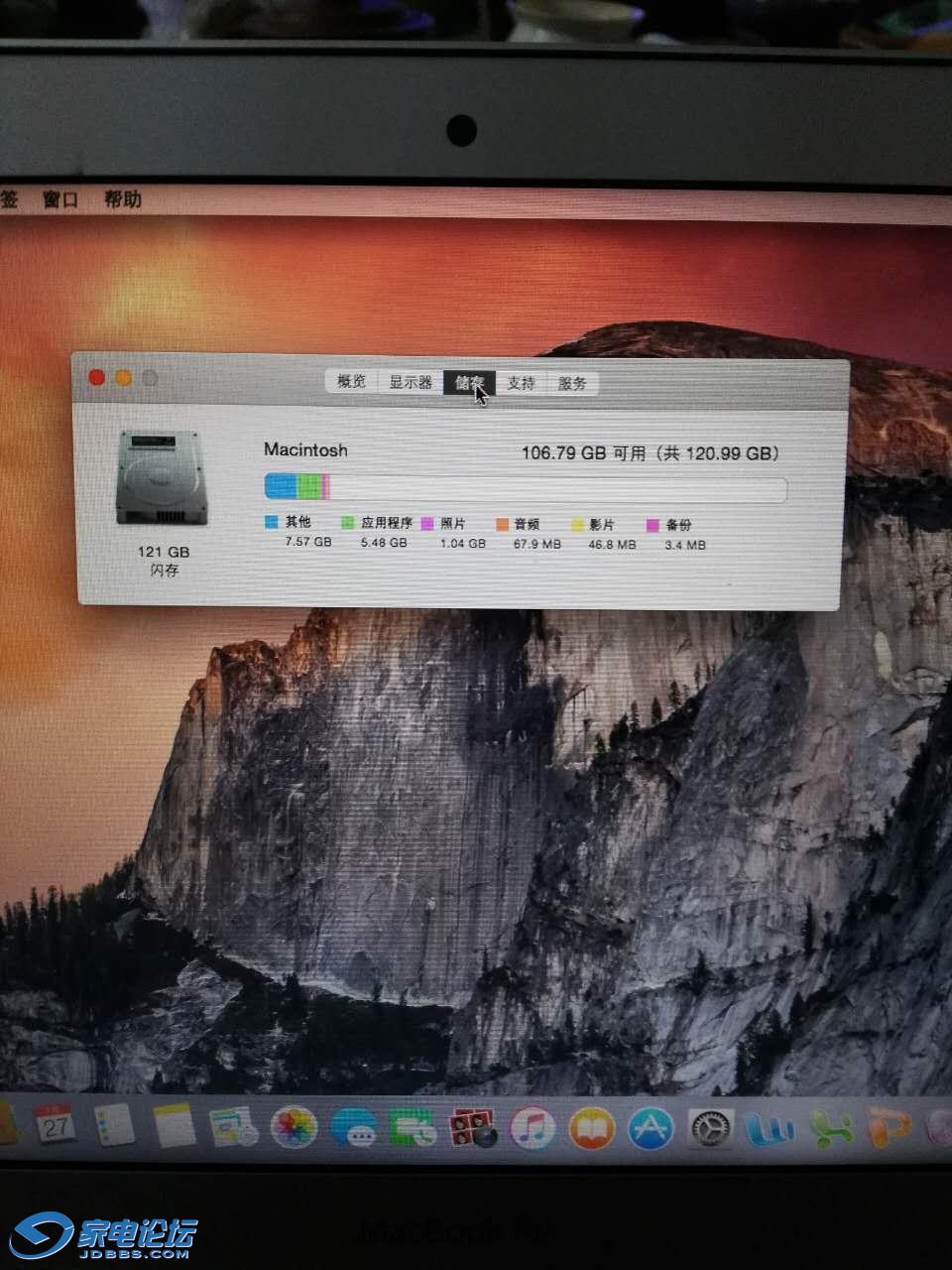Launch FaceTime from the dock

[x=414, y=1128]
